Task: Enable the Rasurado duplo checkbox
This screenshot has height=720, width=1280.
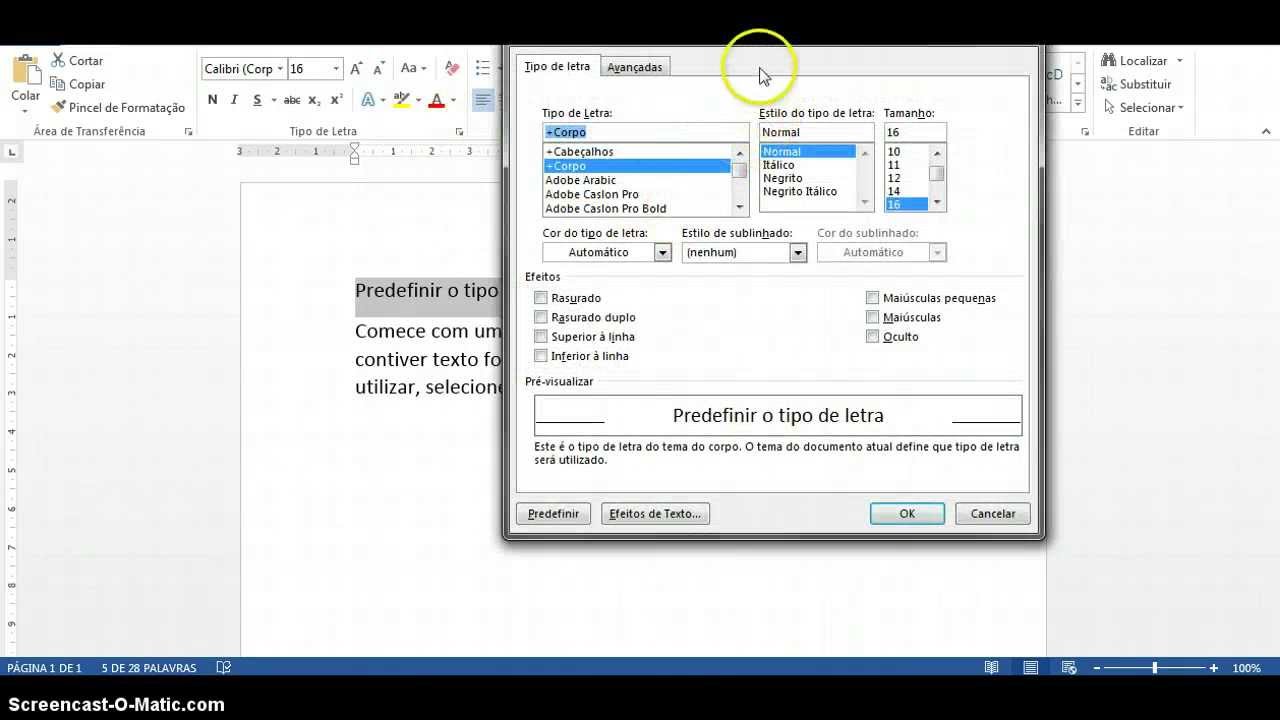Action: [541, 317]
